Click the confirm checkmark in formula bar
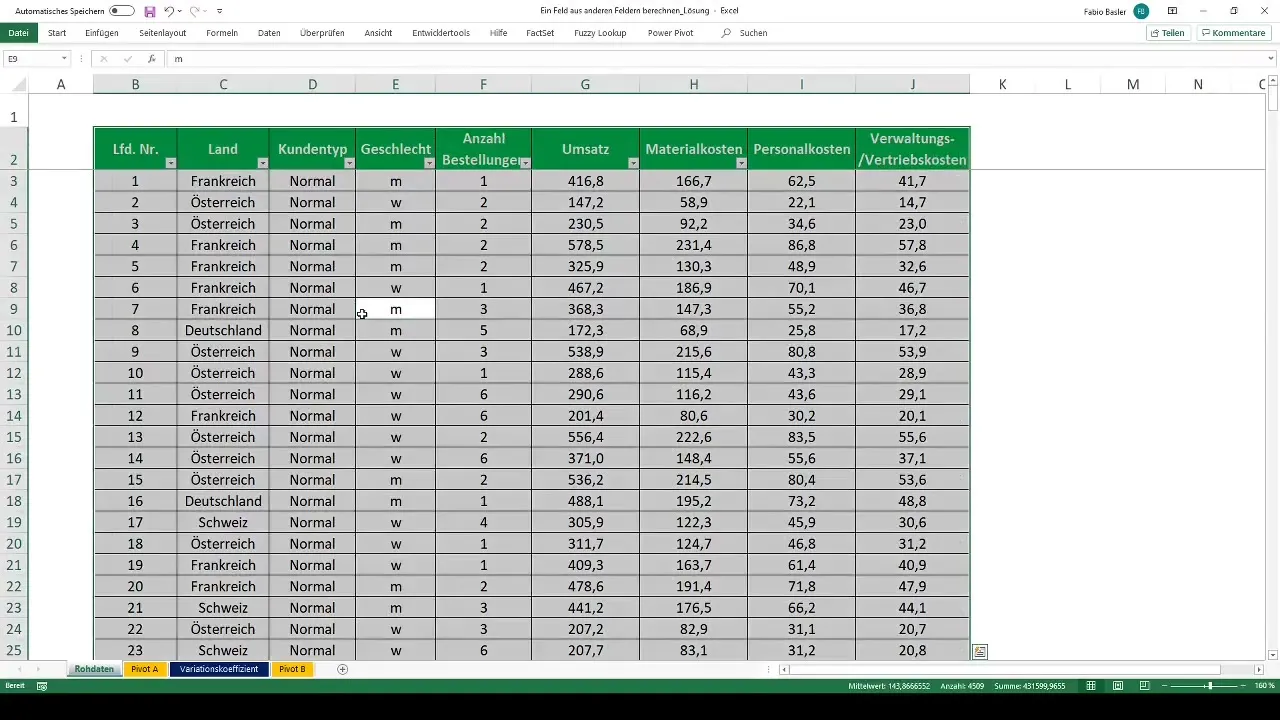 127,59
